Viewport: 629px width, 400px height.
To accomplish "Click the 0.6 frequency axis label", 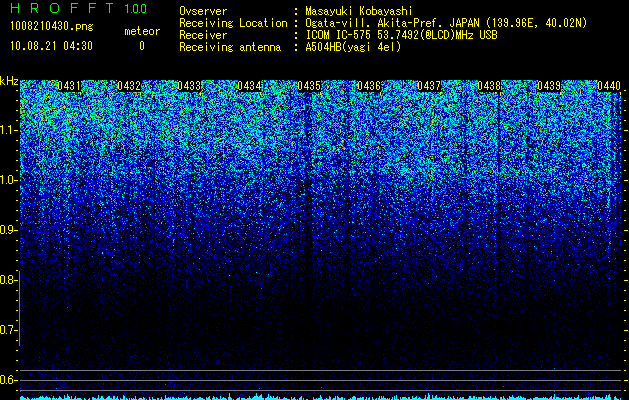I will click(x=7, y=380).
